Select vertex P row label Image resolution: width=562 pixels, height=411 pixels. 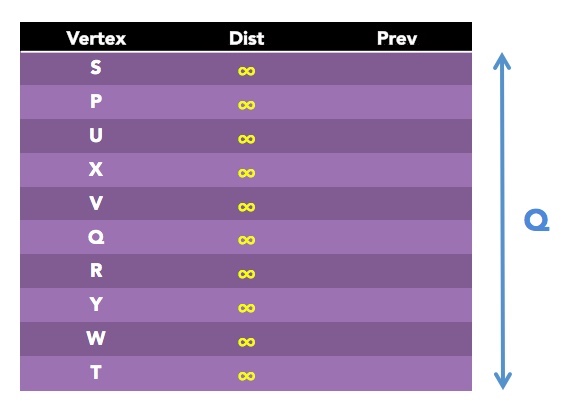tap(96, 101)
